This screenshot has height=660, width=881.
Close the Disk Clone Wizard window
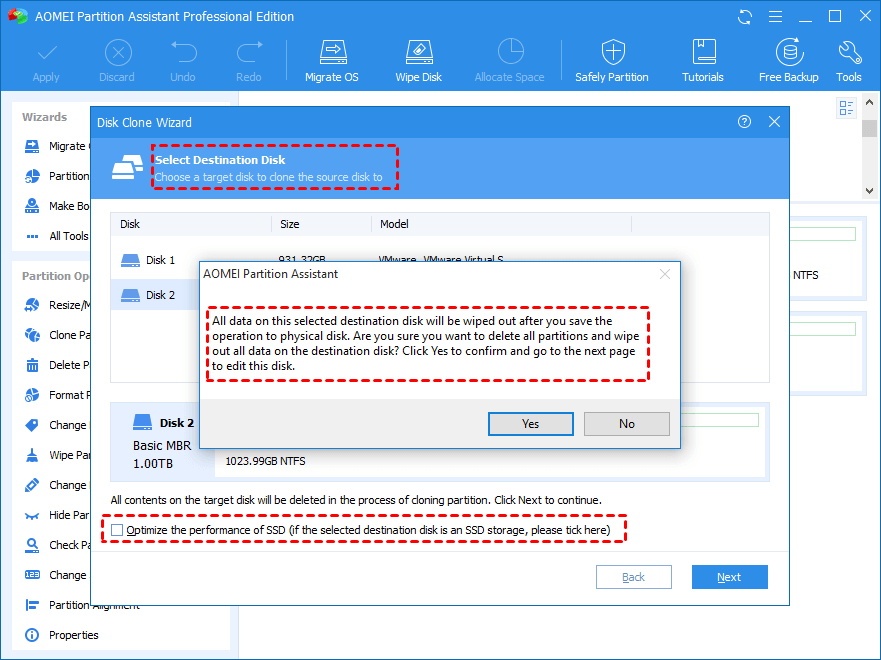click(x=774, y=122)
